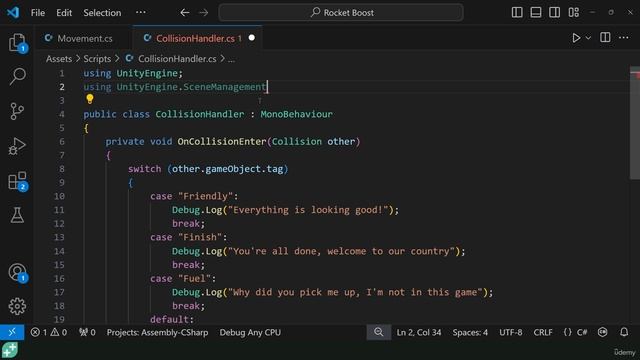Open the Source Control view
This screenshot has height=360, width=640.
[x=17, y=111]
